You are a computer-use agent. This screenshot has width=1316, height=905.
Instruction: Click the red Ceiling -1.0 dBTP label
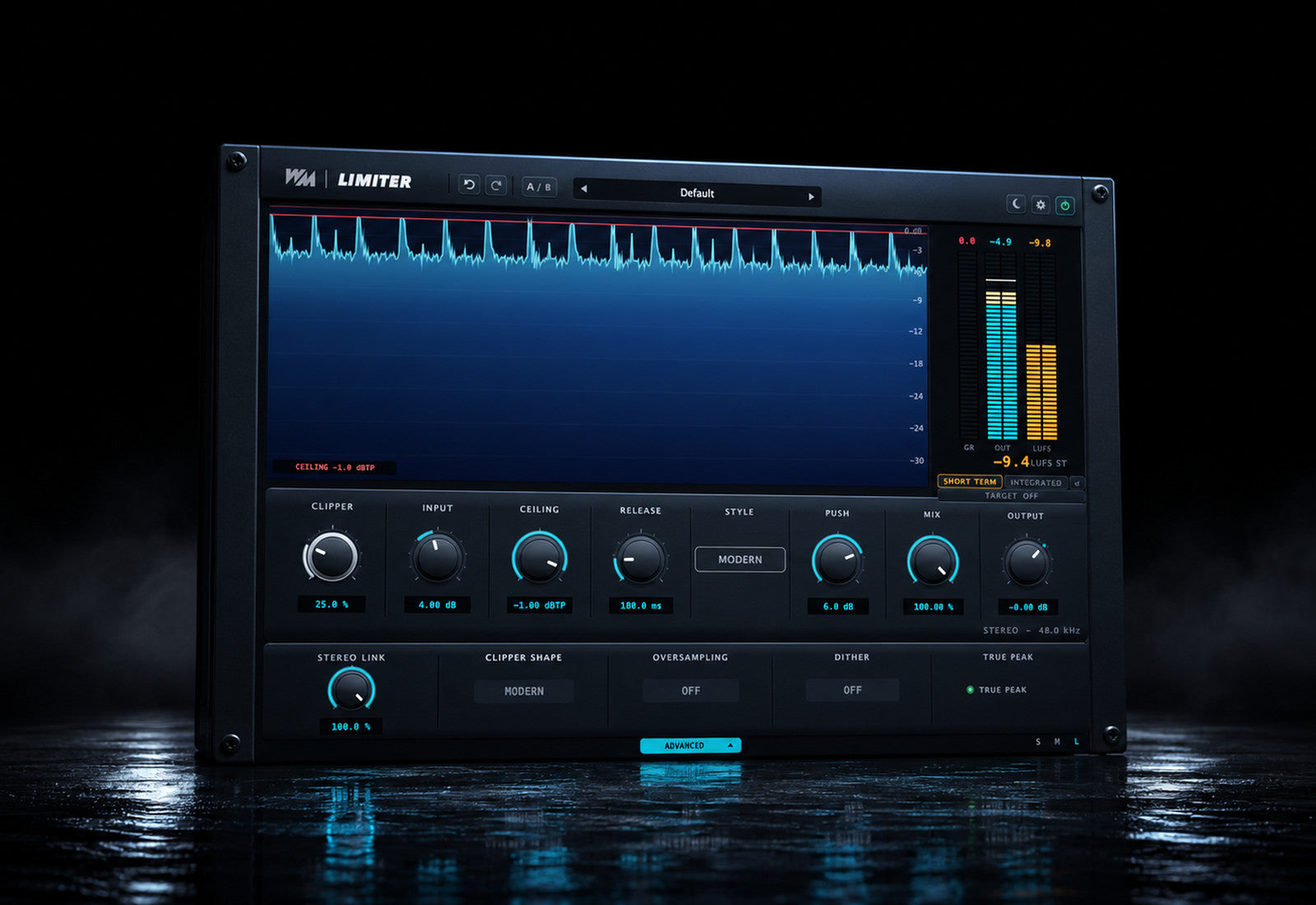click(x=335, y=467)
